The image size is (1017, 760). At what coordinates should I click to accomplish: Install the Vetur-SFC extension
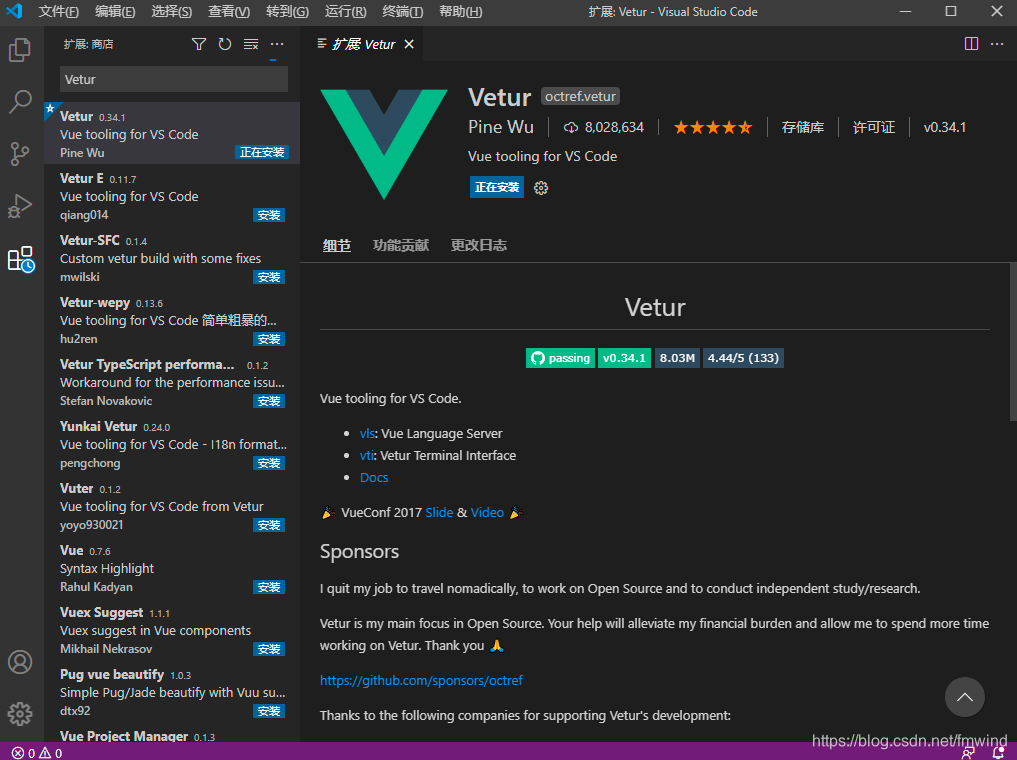[x=269, y=278]
